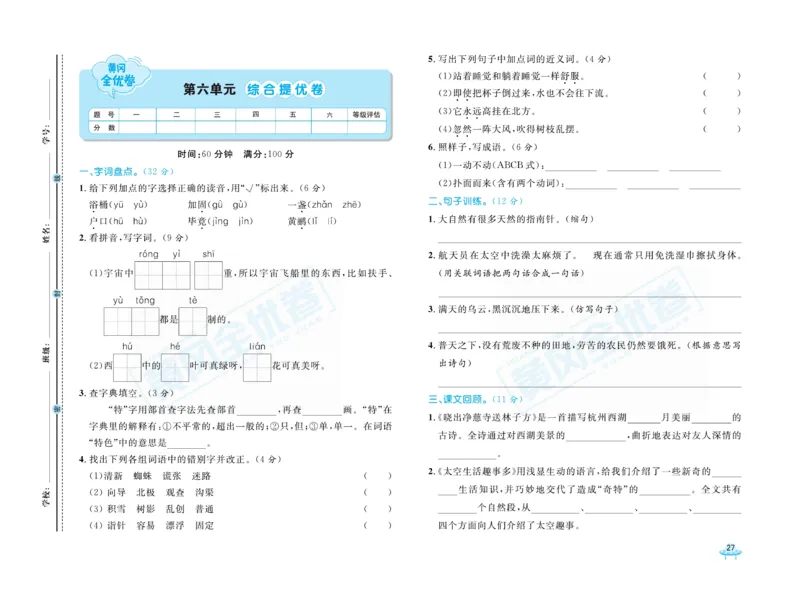Click the 综合提优卷 bubble-style title text
This screenshot has width=800, height=602.
point(285,89)
